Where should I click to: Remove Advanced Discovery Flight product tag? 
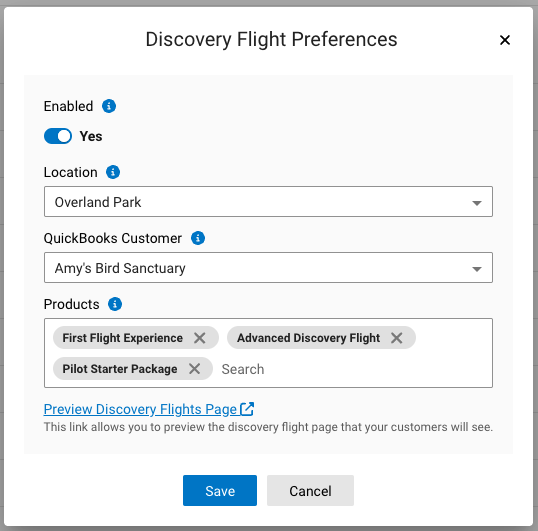[x=396, y=338]
